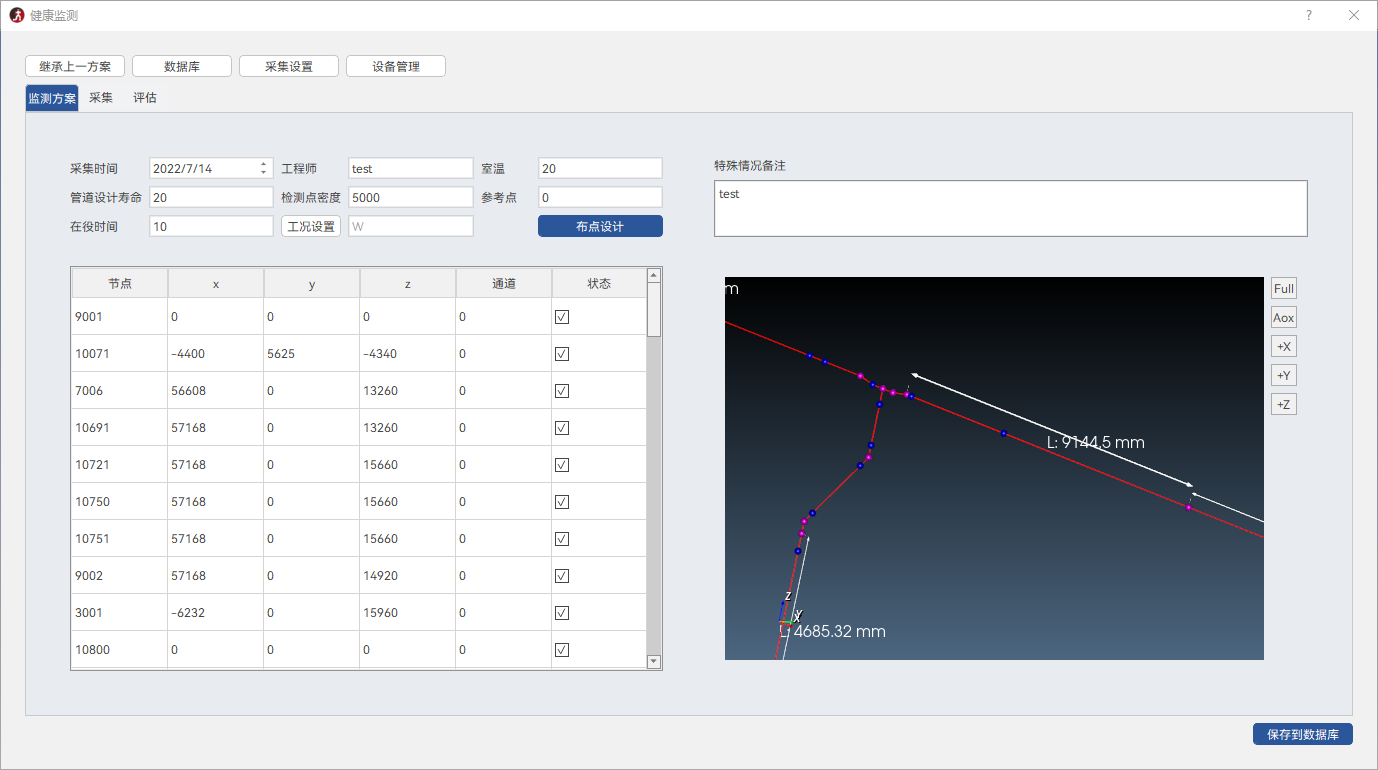Select the z value 14920 cell
This screenshot has height=770, width=1378.
point(408,575)
